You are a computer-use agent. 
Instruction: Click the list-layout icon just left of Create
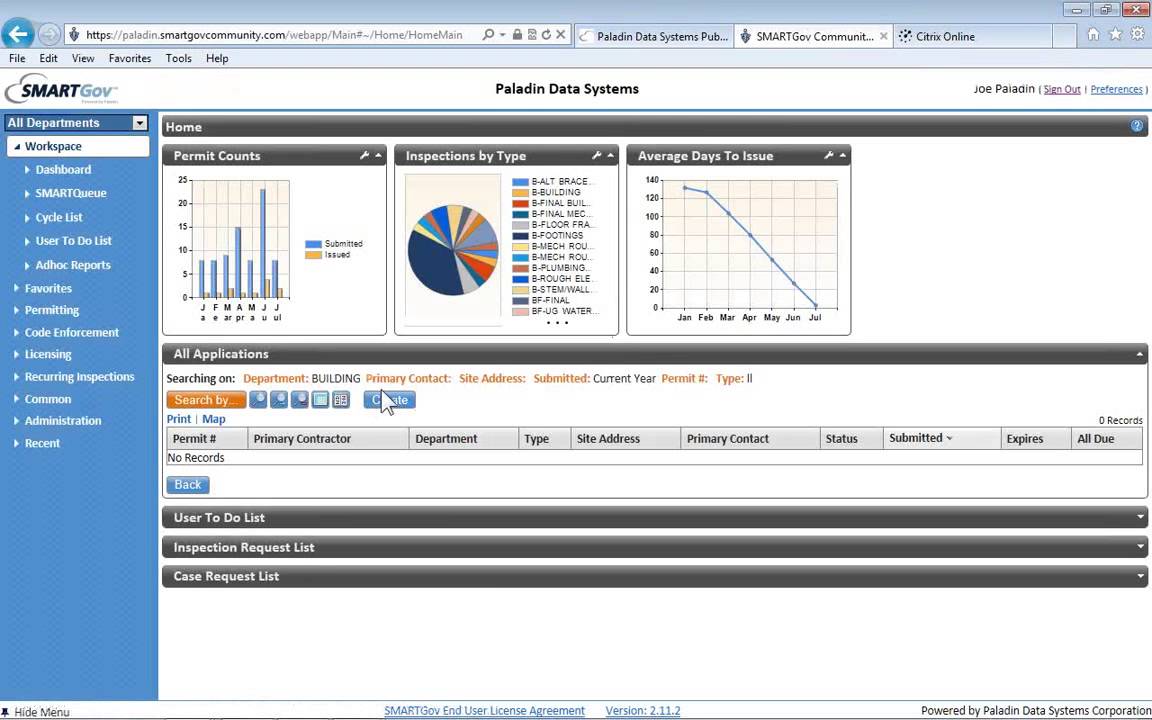click(340, 400)
